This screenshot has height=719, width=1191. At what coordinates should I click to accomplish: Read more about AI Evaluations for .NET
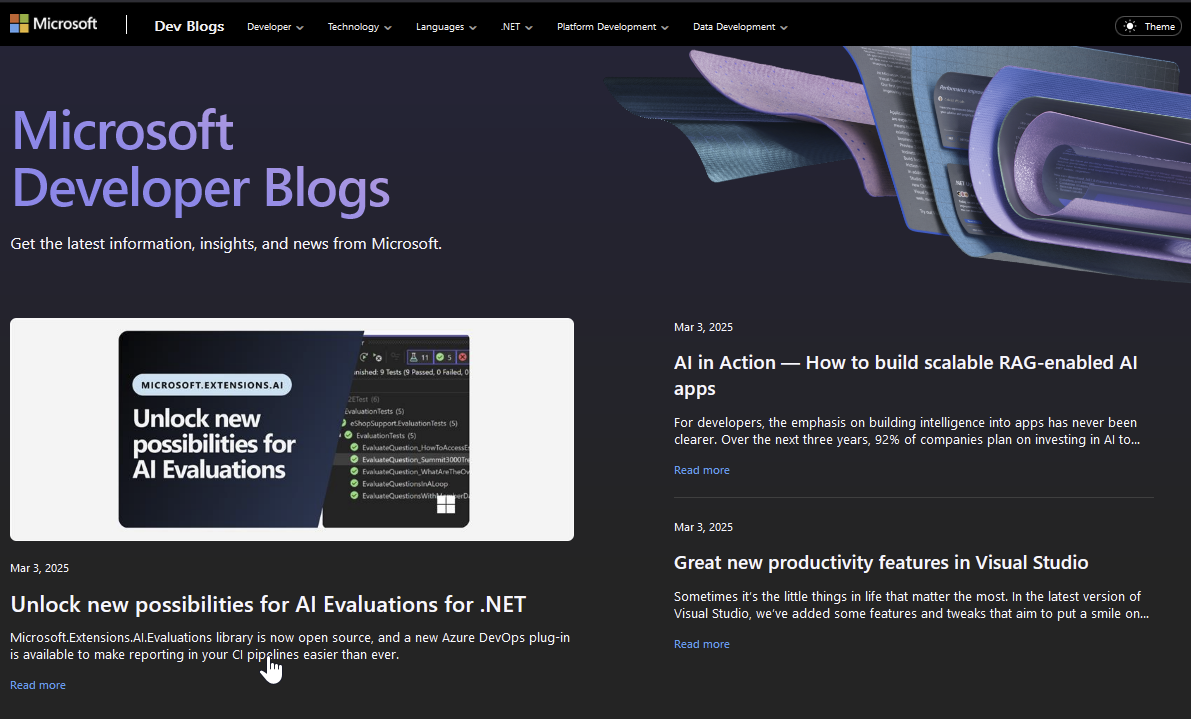pyautogui.click(x=38, y=685)
